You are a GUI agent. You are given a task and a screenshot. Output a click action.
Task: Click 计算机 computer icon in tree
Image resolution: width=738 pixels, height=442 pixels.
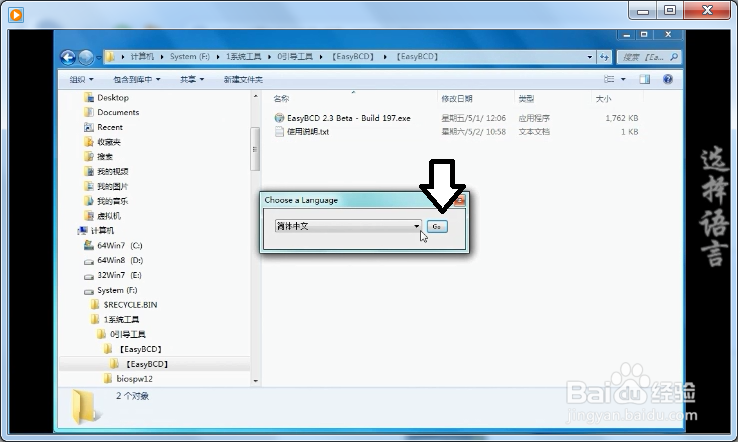click(x=82, y=231)
